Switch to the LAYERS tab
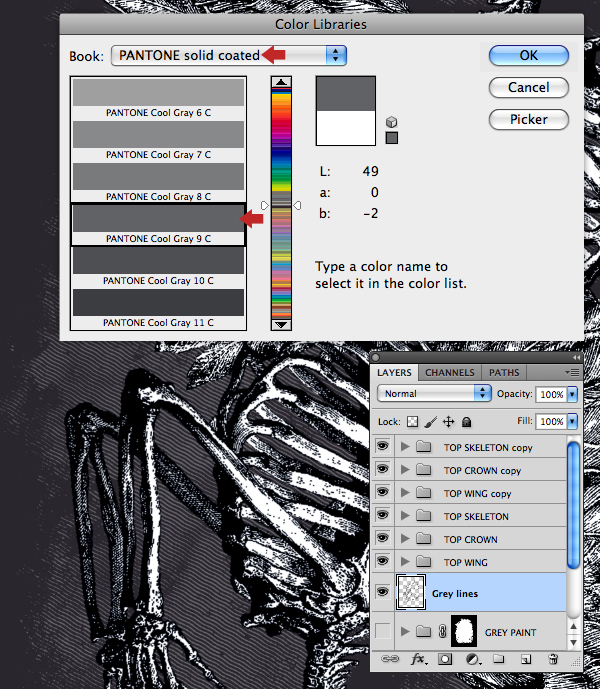The image size is (600, 689). point(394,373)
